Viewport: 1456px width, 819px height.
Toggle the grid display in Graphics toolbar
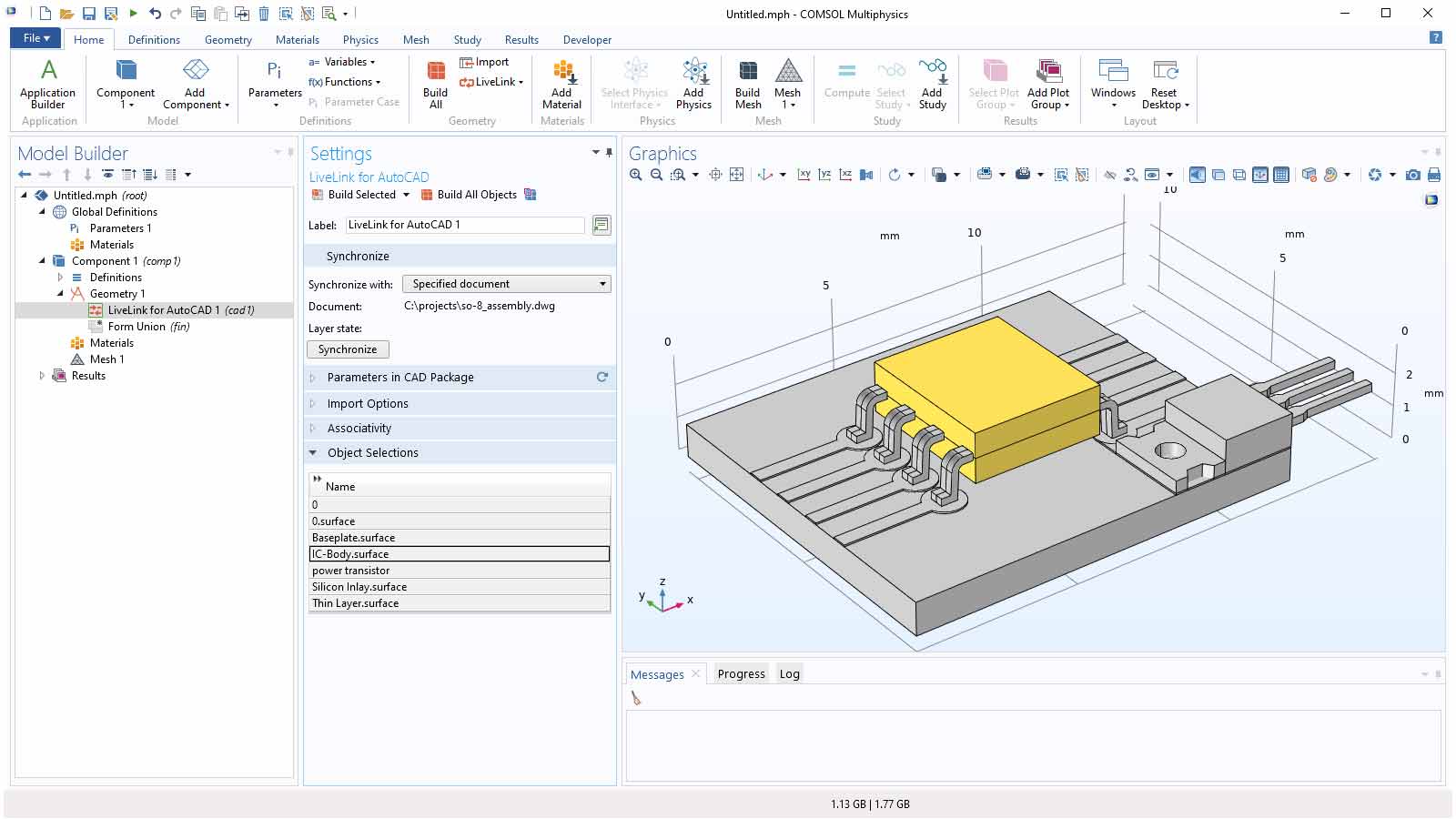(x=1281, y=175)
